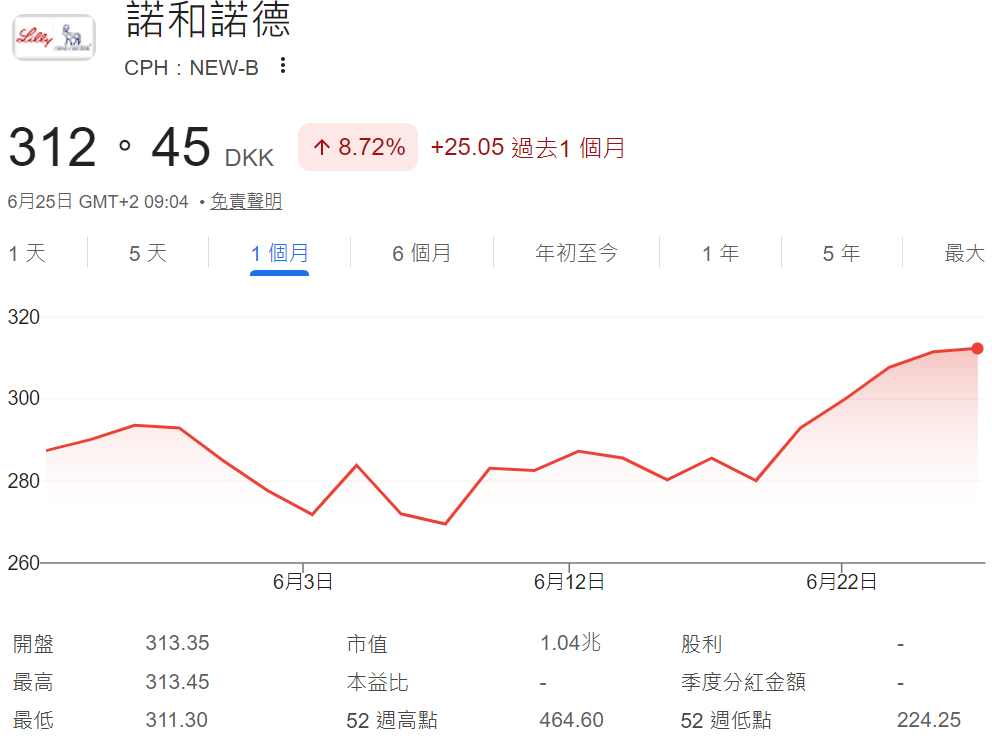992x738 pixels.
Task: Click the +25.05 過去1 個月 change text
Action: [528, 147]
